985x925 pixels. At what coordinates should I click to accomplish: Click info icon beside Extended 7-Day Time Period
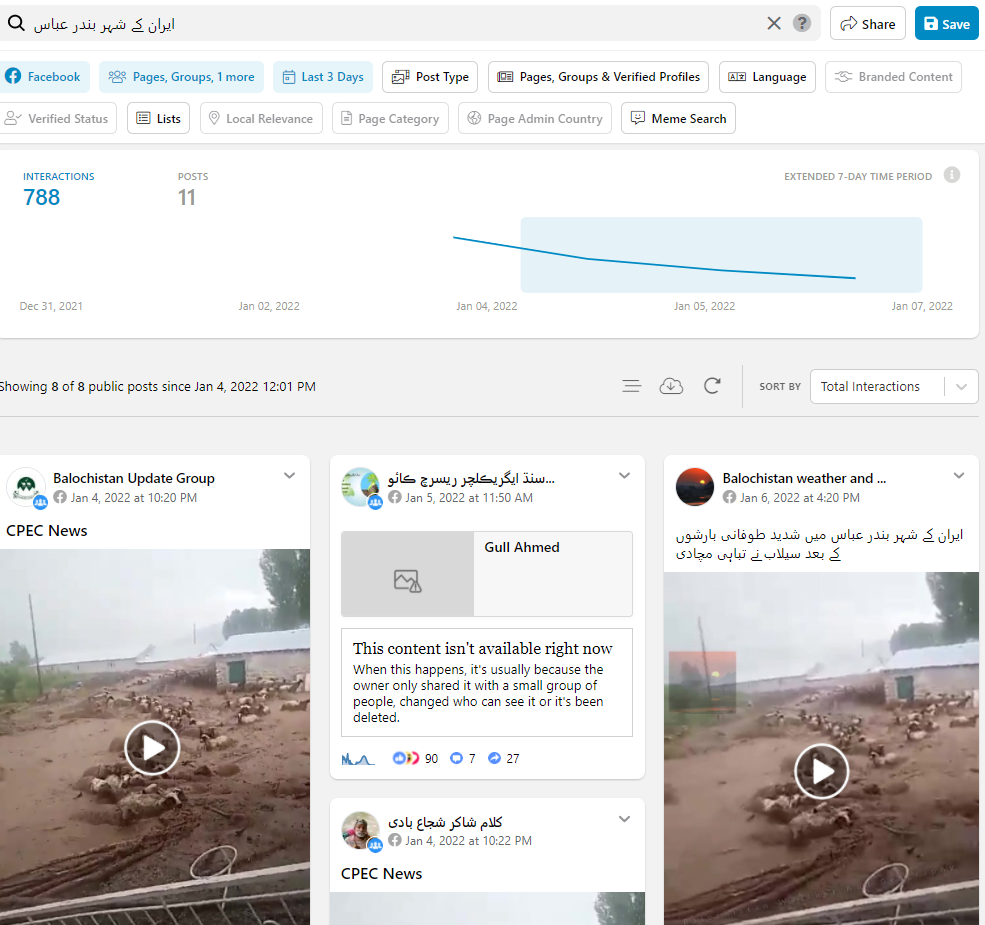(952, 175)
